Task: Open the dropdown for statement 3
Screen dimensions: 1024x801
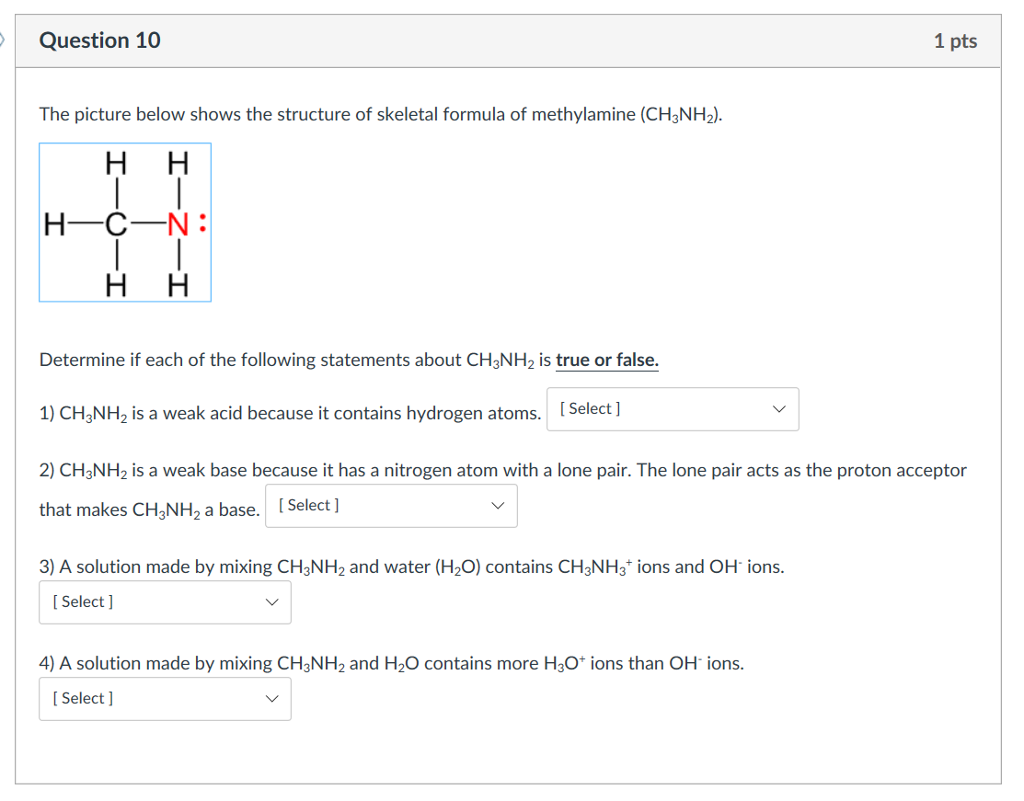Action: [164, 602]
